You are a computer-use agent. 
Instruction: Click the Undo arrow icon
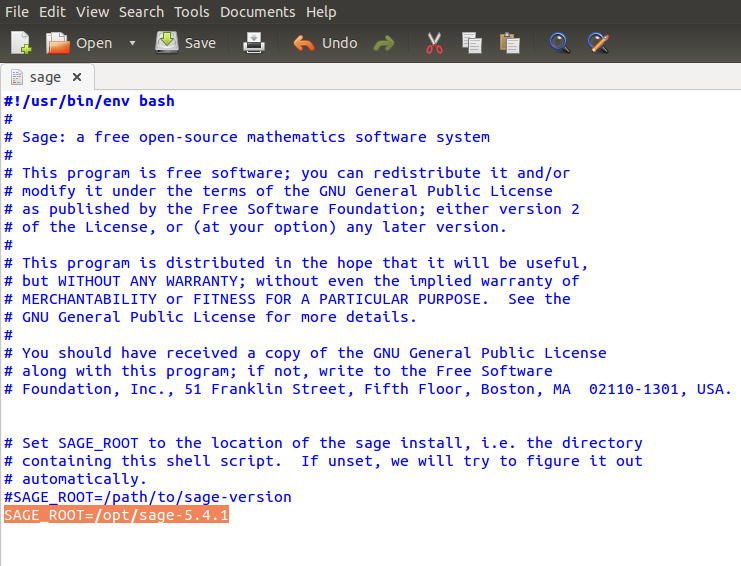(x=304, y=43)
